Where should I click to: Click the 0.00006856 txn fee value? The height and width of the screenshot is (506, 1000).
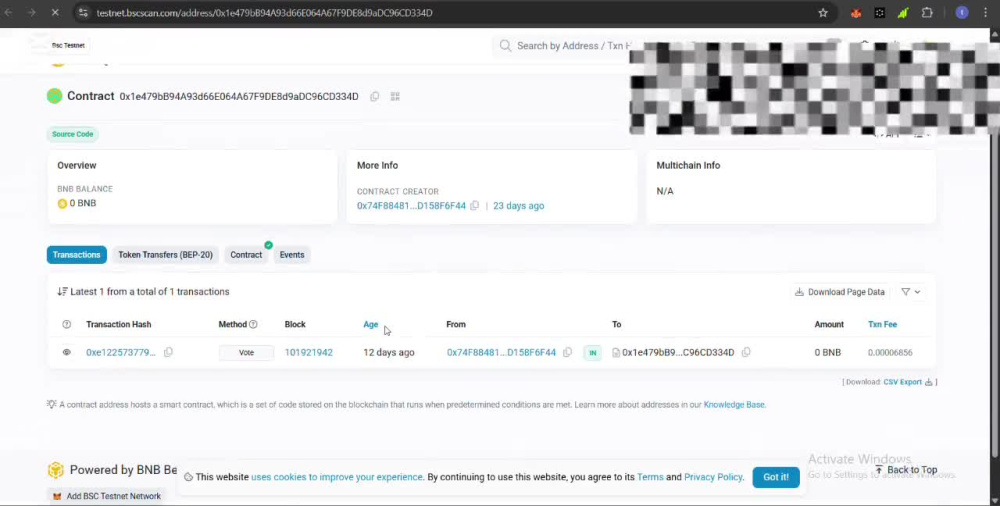[x=890, y=352]
